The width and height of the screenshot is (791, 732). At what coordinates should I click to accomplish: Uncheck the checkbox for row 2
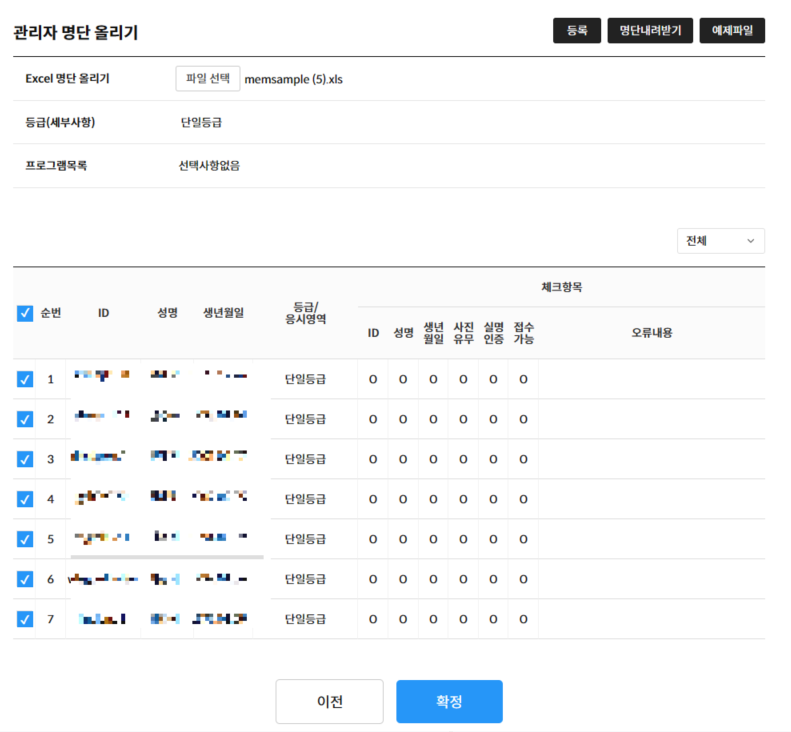click(x=25, y=419)
